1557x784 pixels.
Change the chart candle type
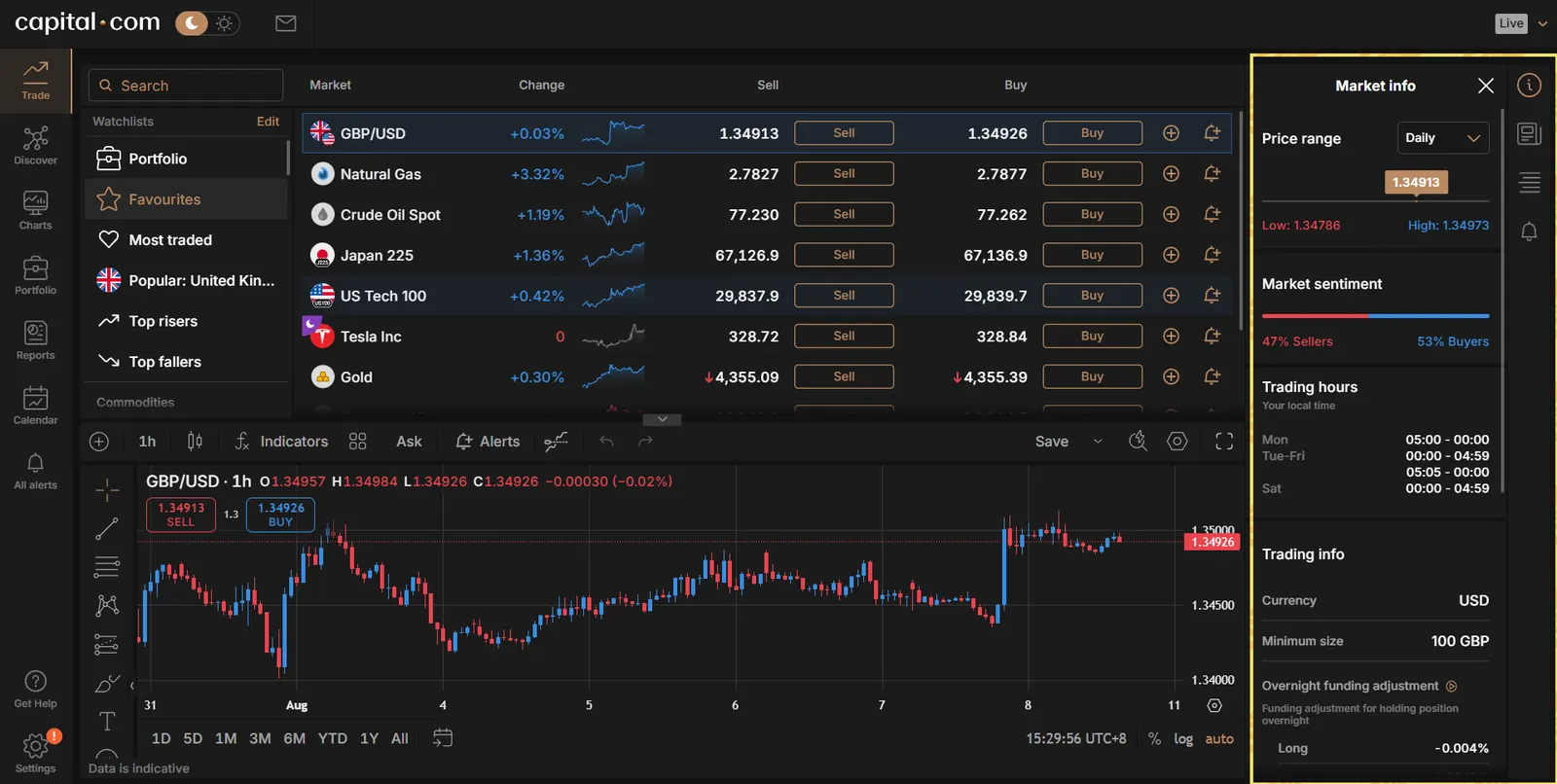195,442
